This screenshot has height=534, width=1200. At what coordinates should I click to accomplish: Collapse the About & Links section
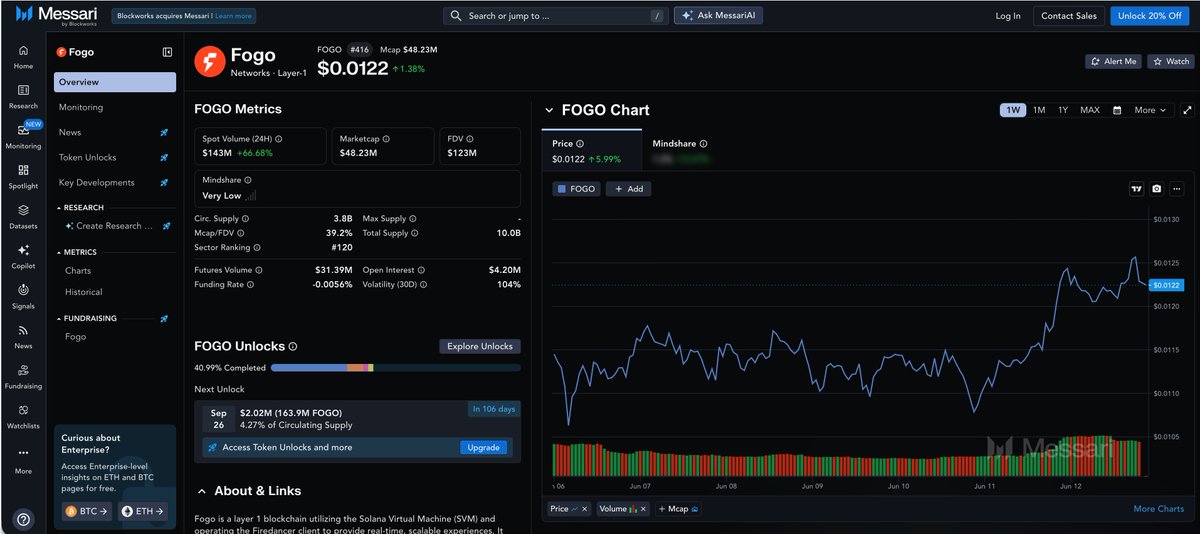click(x=201, y=491)
